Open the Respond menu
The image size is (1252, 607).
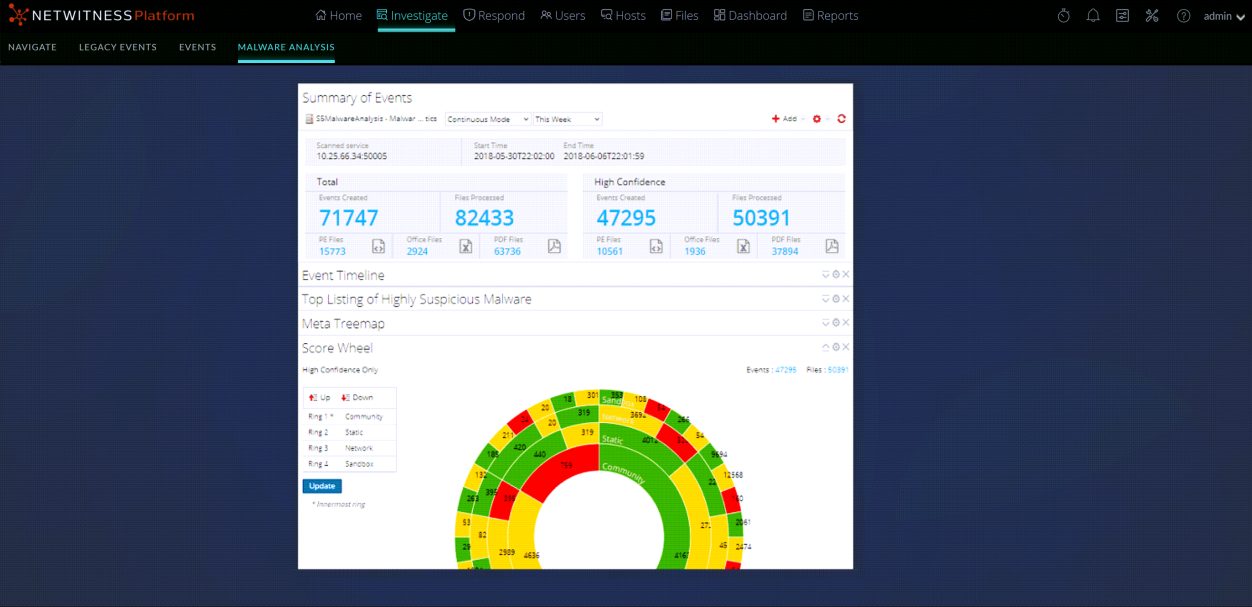coord(492,16)
